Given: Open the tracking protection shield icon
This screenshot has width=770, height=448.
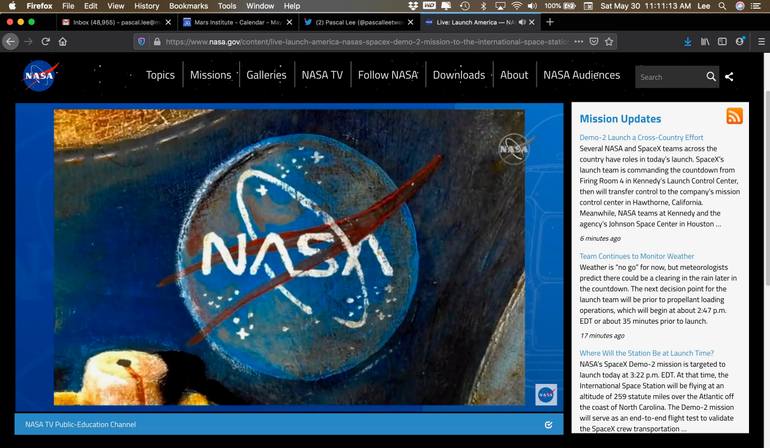Looking at the screenshot, I should (x=141, y=42).
